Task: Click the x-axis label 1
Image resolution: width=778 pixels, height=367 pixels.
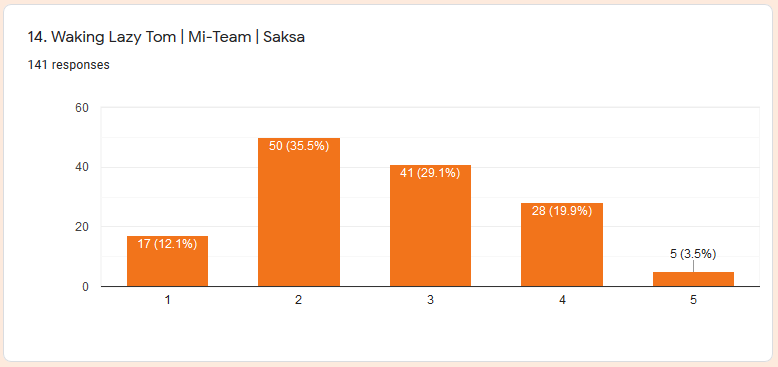Action: point(168,300)
